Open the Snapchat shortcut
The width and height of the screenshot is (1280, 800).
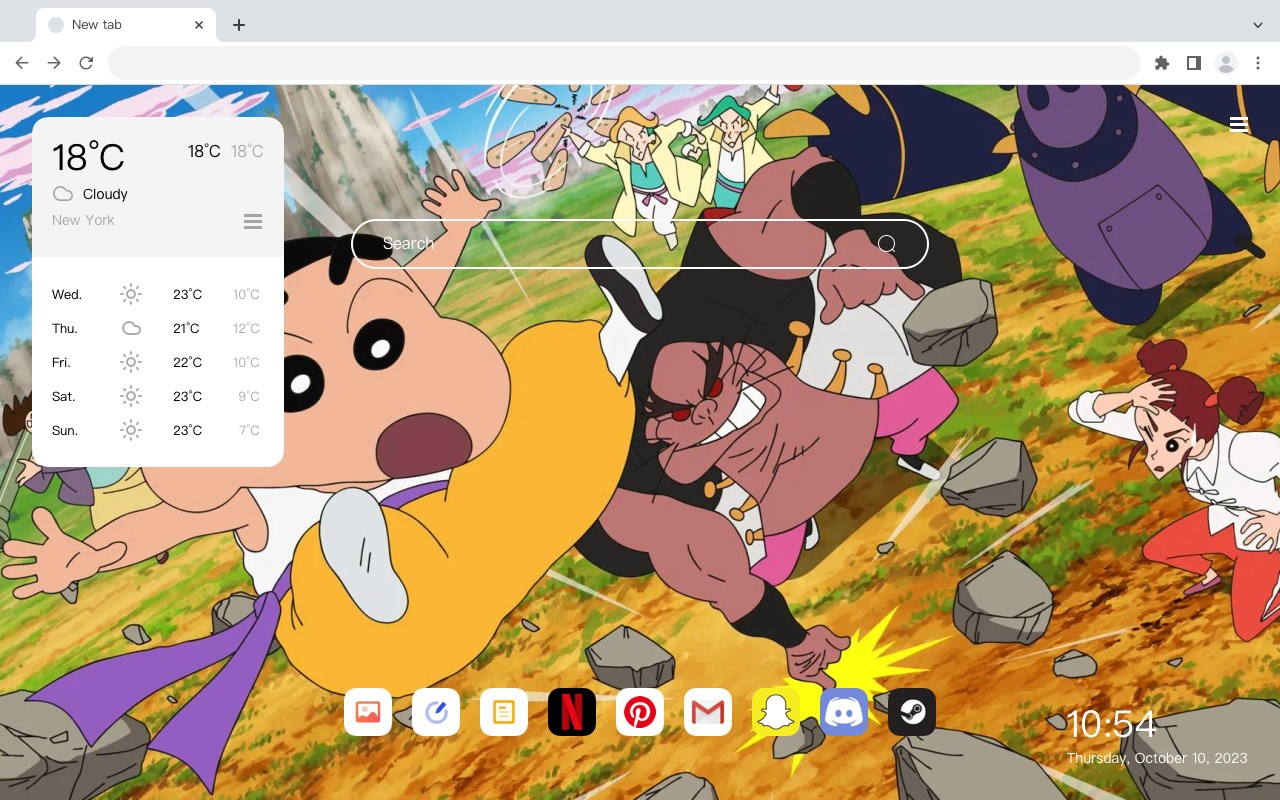click(x=776, y=712)
